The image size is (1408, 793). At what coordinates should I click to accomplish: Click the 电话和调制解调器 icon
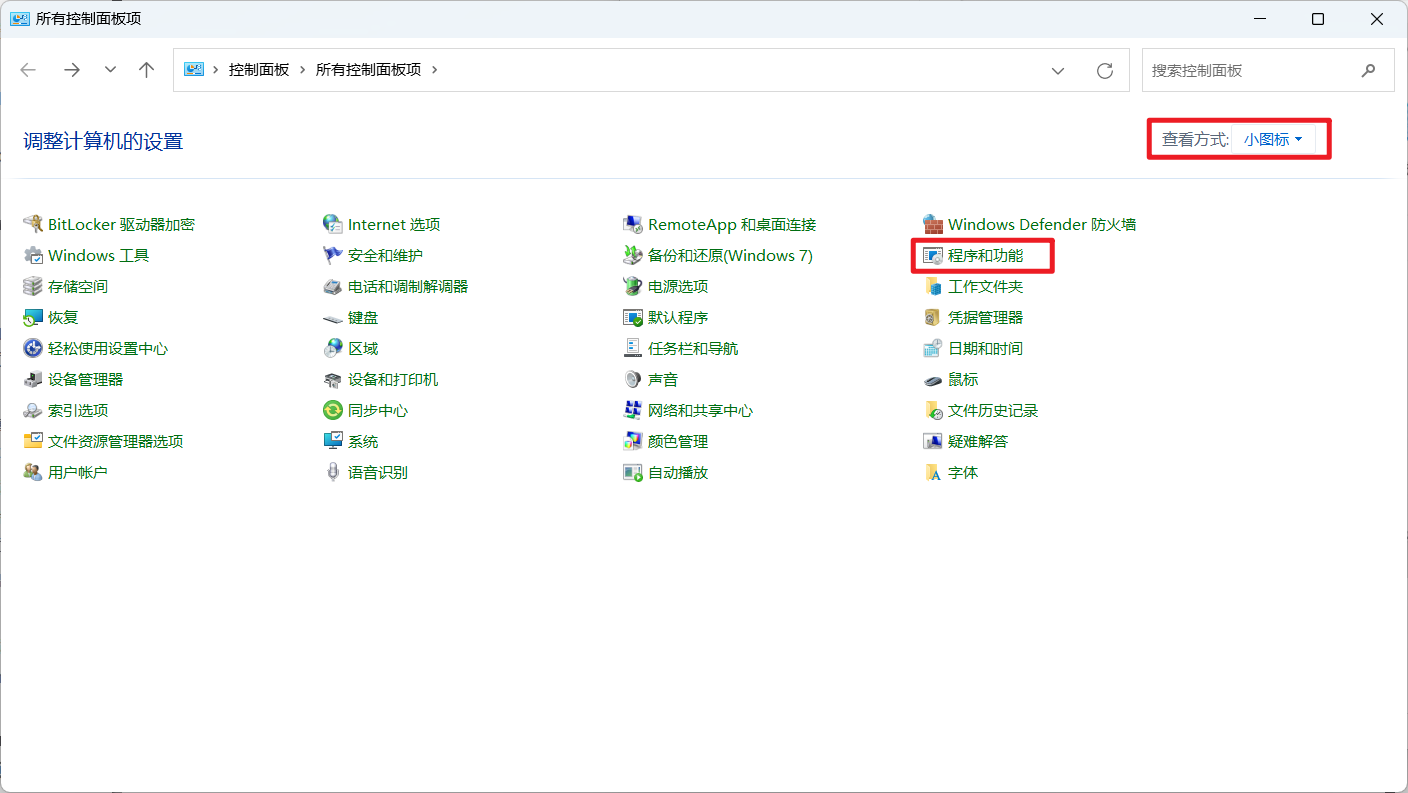333,286
